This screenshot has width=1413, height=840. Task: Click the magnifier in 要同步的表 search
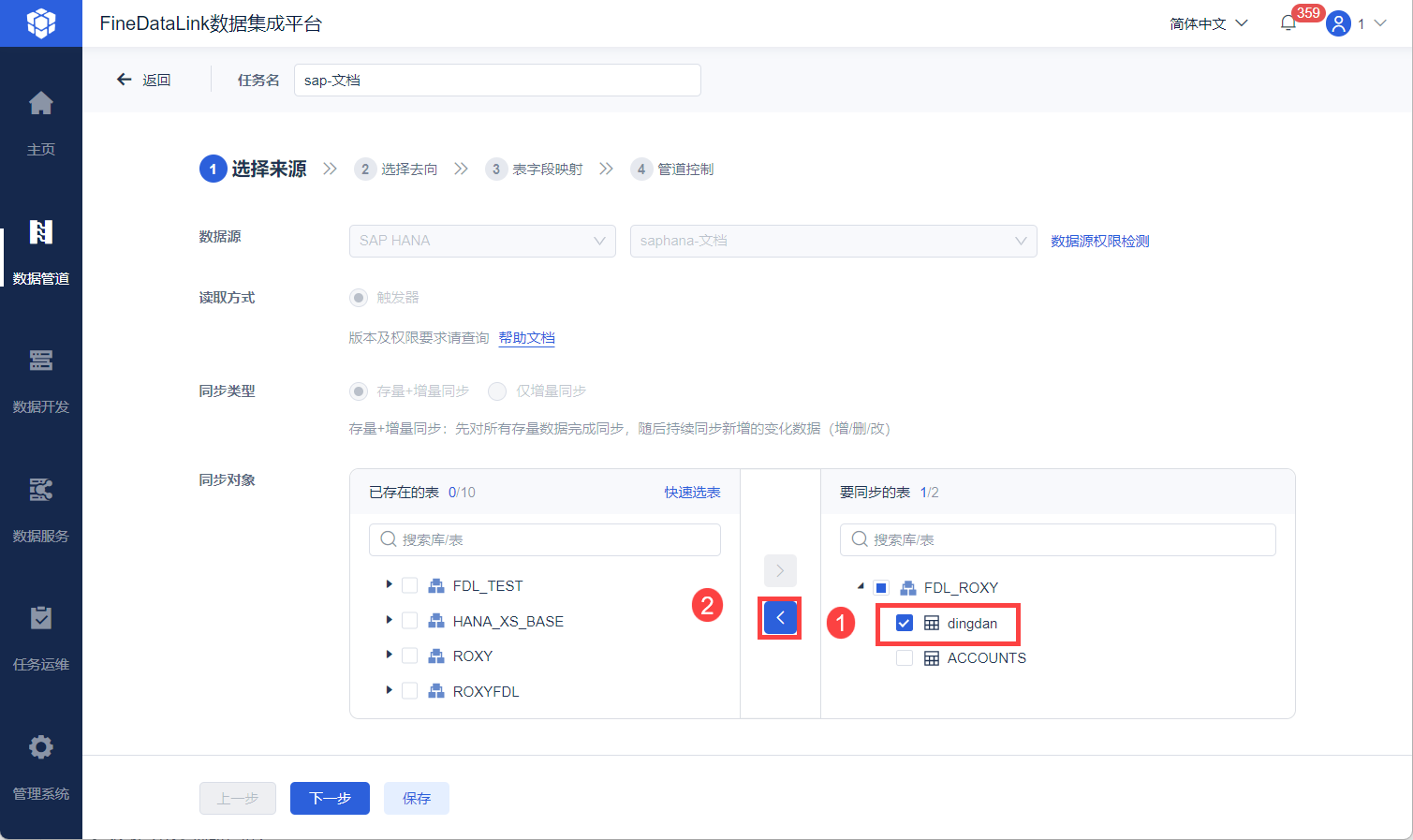(860, 539)
